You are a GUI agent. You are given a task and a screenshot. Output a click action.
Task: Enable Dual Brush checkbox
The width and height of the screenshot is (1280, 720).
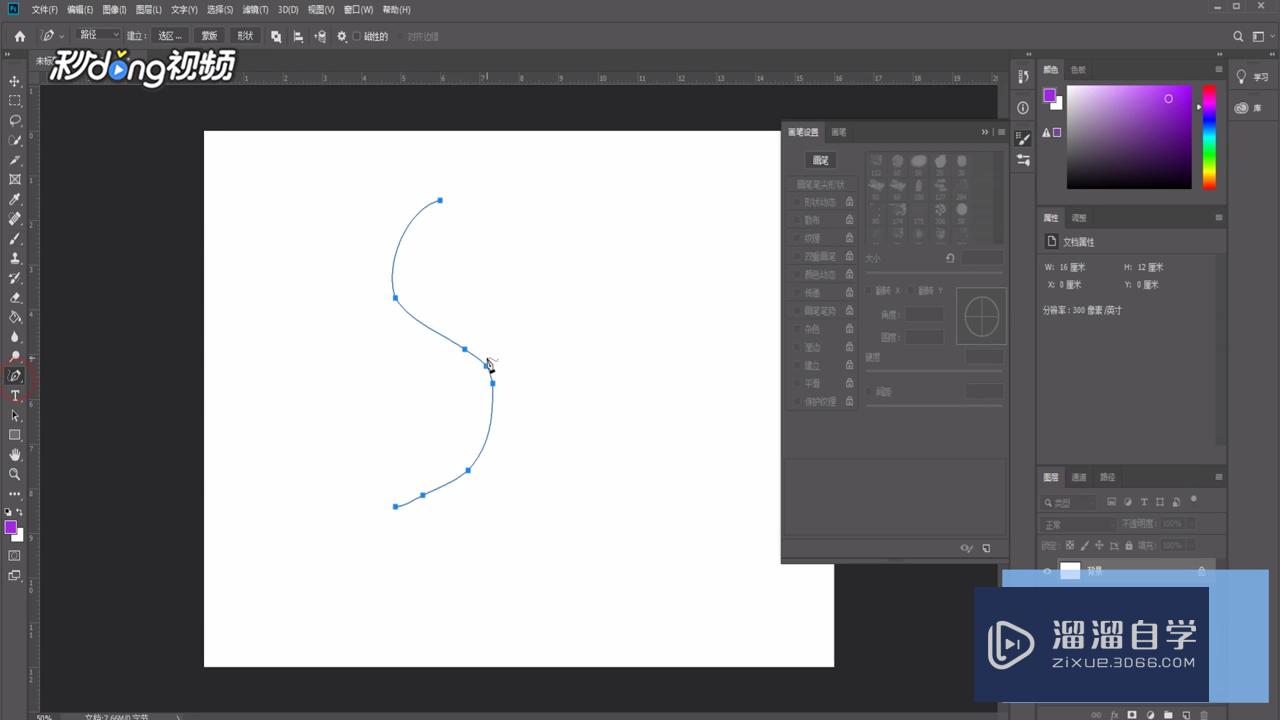[796, 256]
